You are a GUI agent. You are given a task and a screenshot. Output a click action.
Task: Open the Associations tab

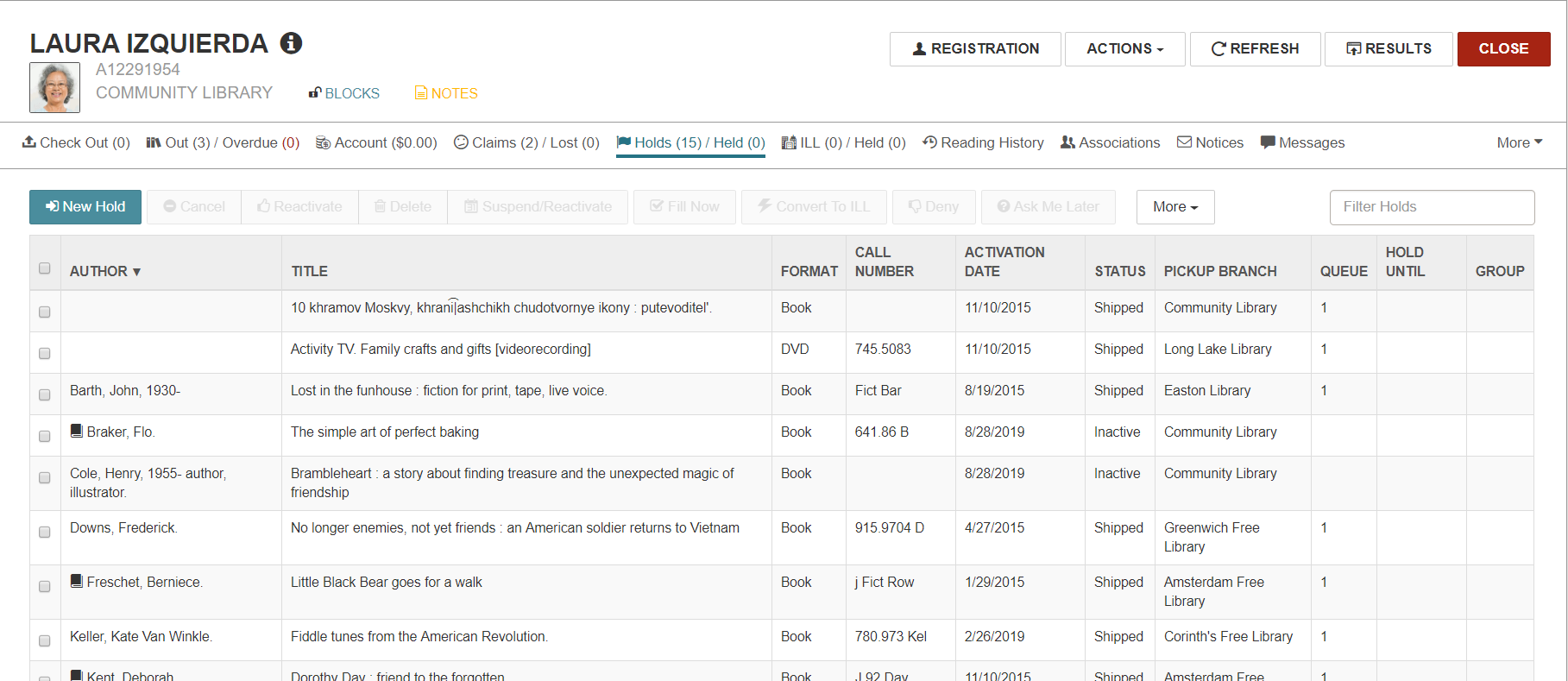(1110, 143)
